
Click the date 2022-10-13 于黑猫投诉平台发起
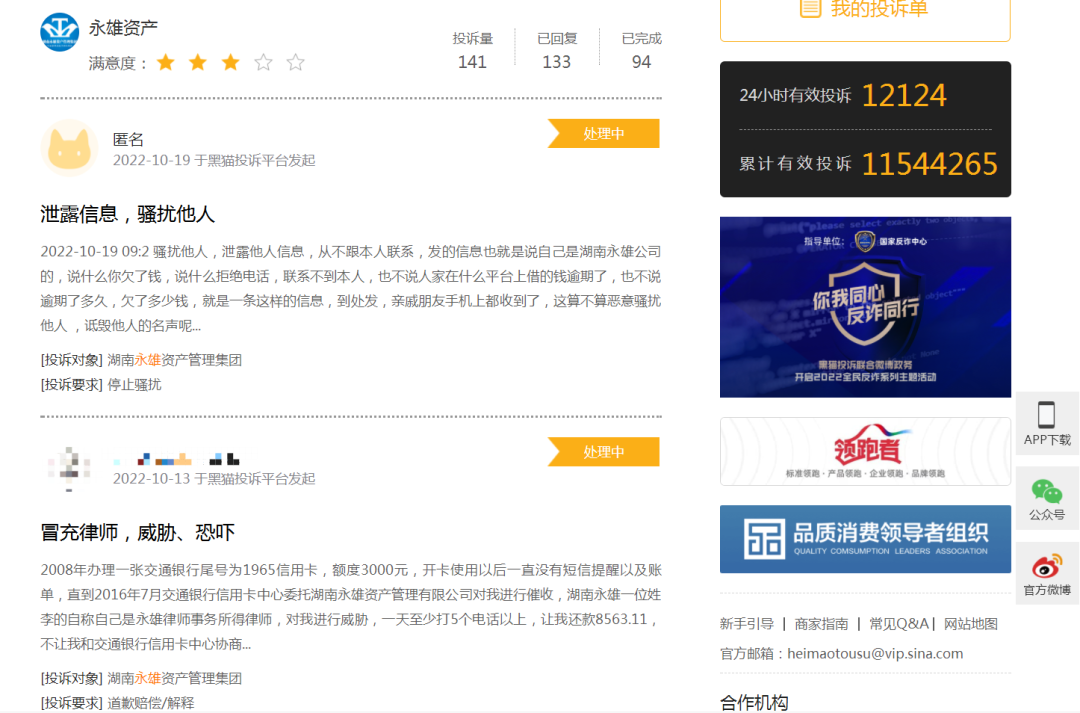(214, 479)
